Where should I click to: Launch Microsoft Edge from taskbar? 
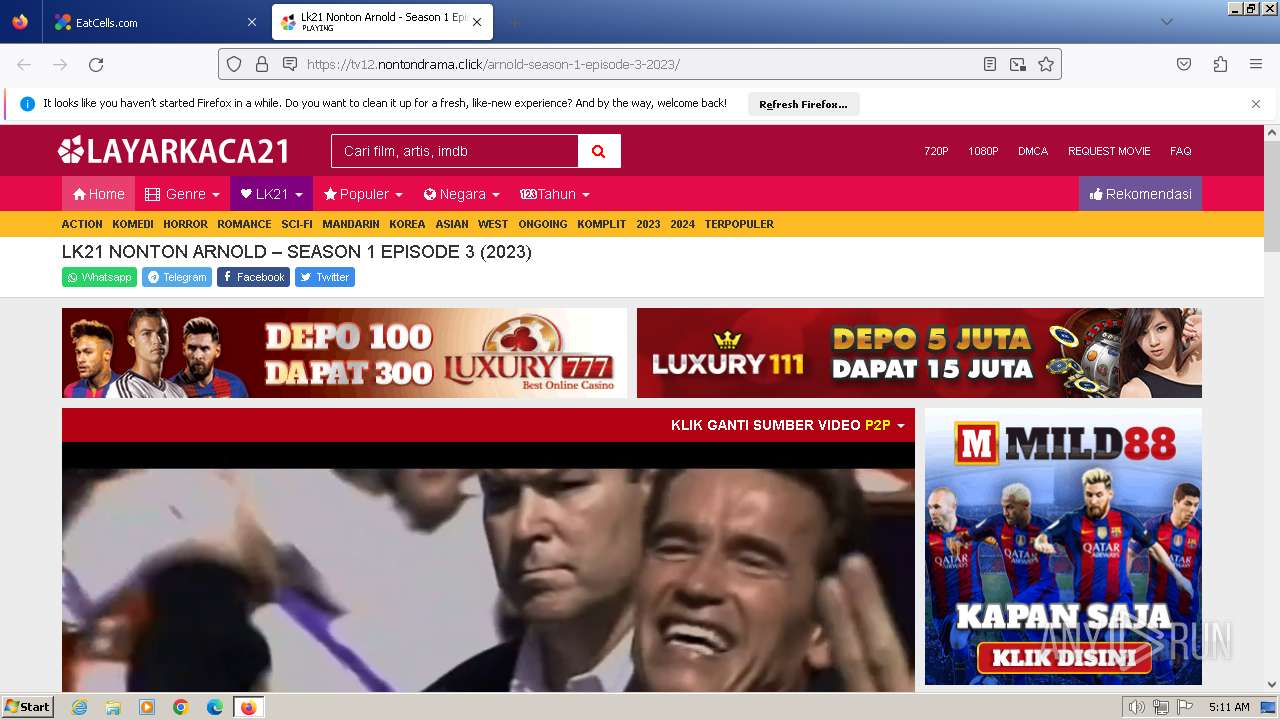[x=215, y=707]
